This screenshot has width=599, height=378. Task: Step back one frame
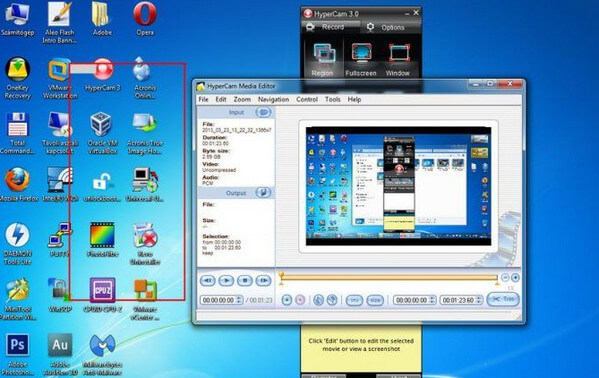point(208,281)
